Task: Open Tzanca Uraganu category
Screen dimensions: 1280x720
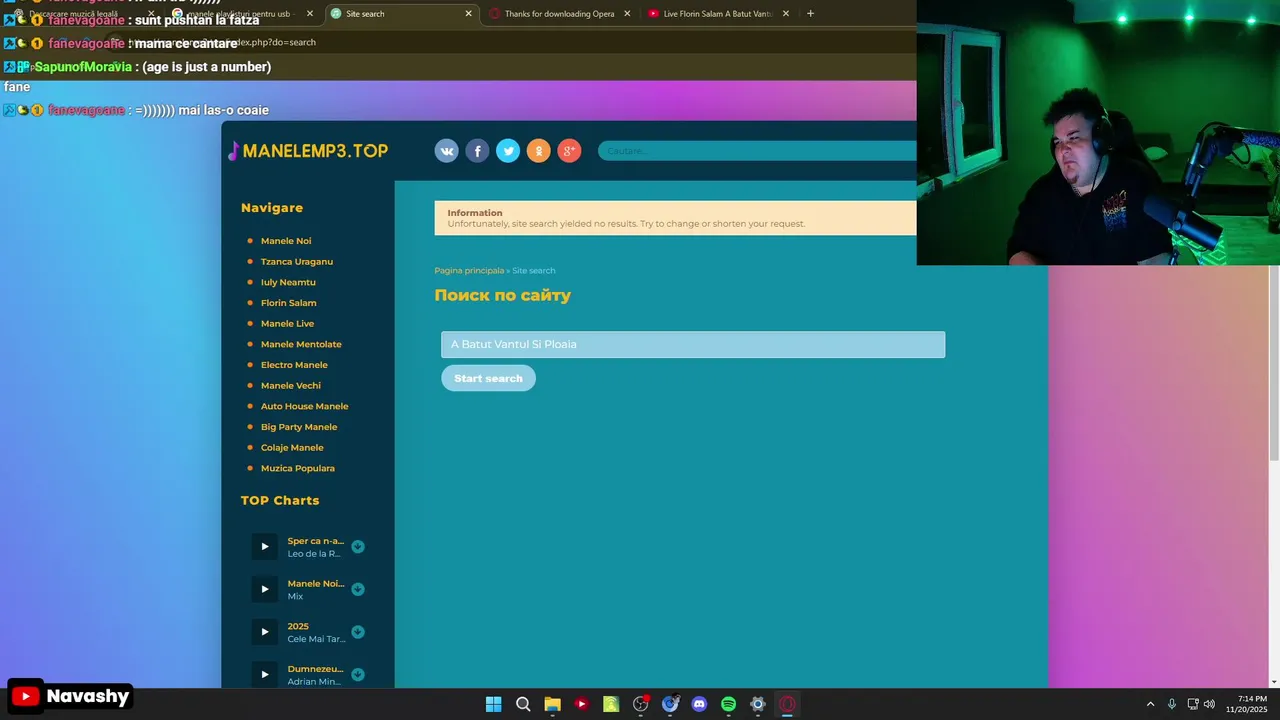Action: coord(297,262)
